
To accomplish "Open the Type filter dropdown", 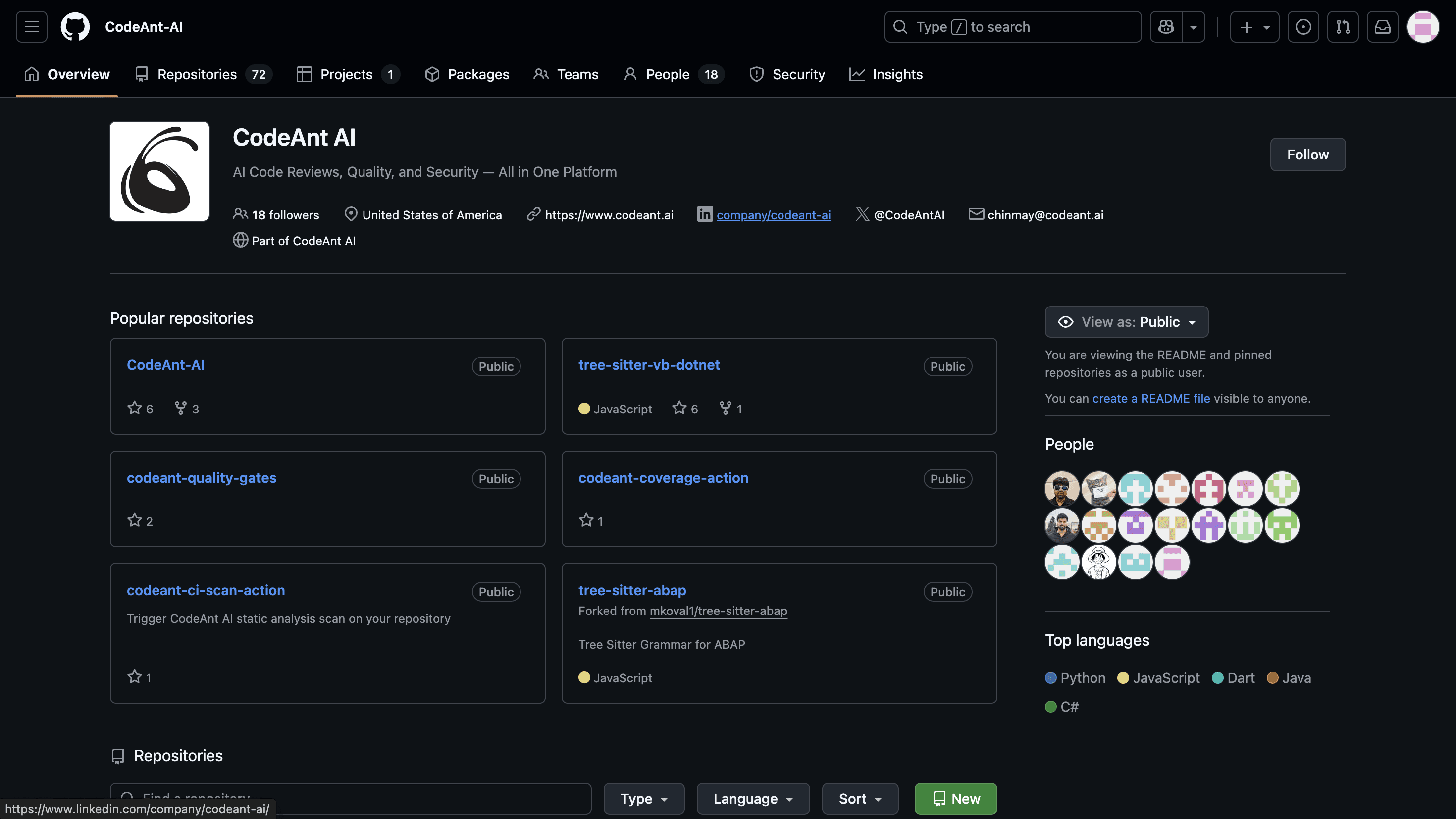I will (x=644, y=799).
